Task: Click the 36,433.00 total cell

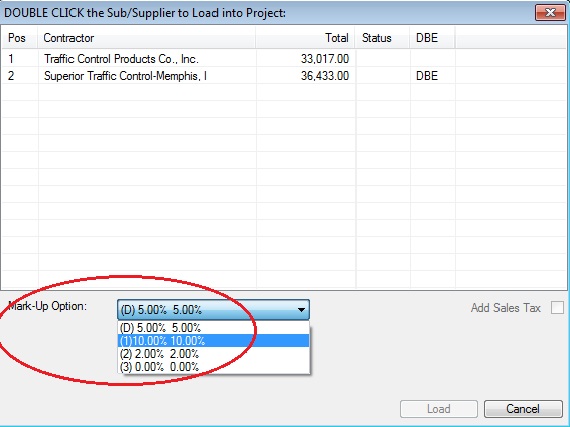Action: click(325, 76)
